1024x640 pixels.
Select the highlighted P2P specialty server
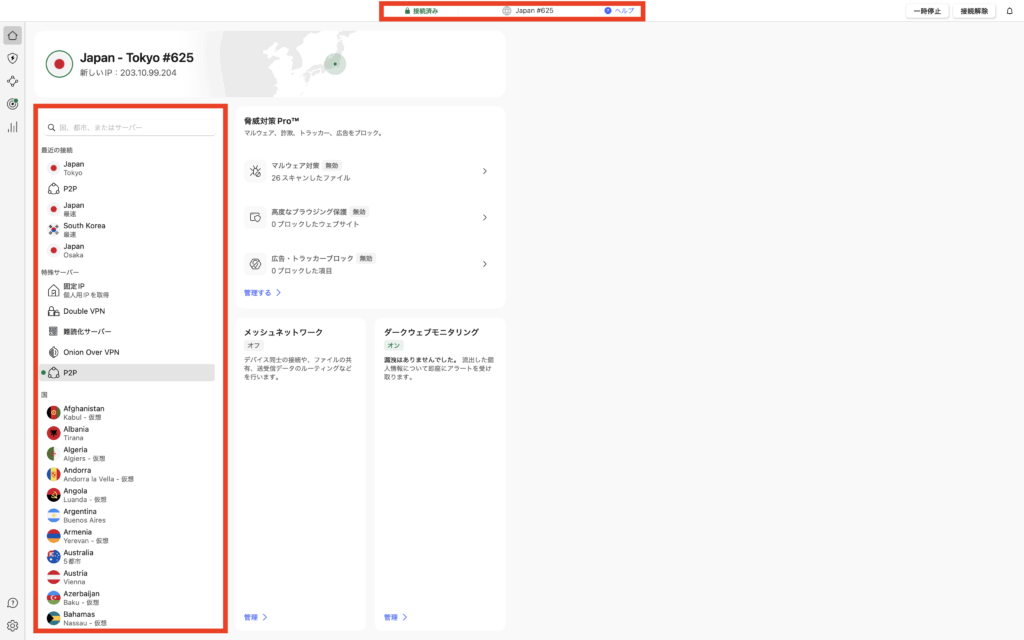[x=127, y=372]
